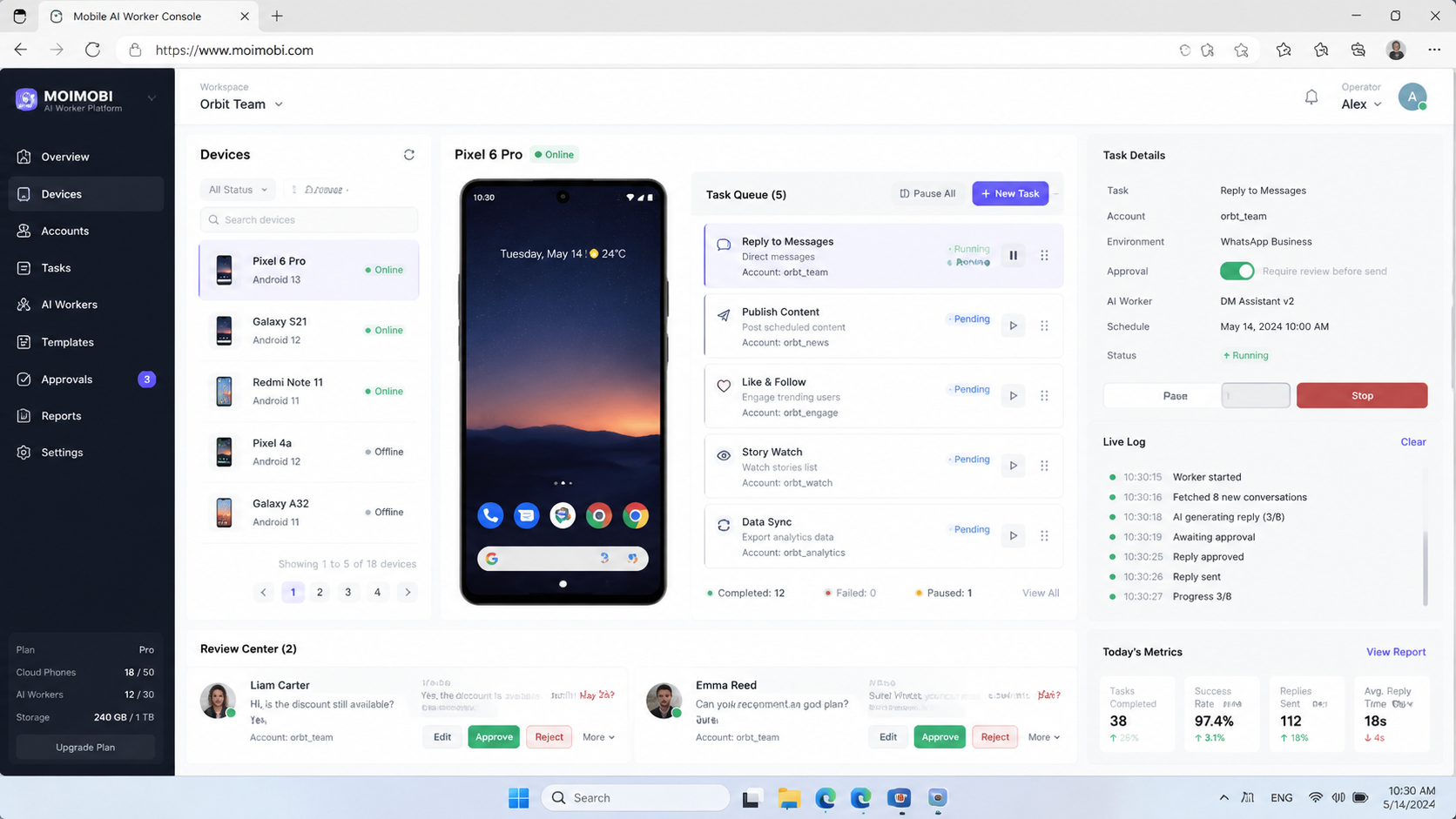Open the AI Workers section

[x=85, y=305]
